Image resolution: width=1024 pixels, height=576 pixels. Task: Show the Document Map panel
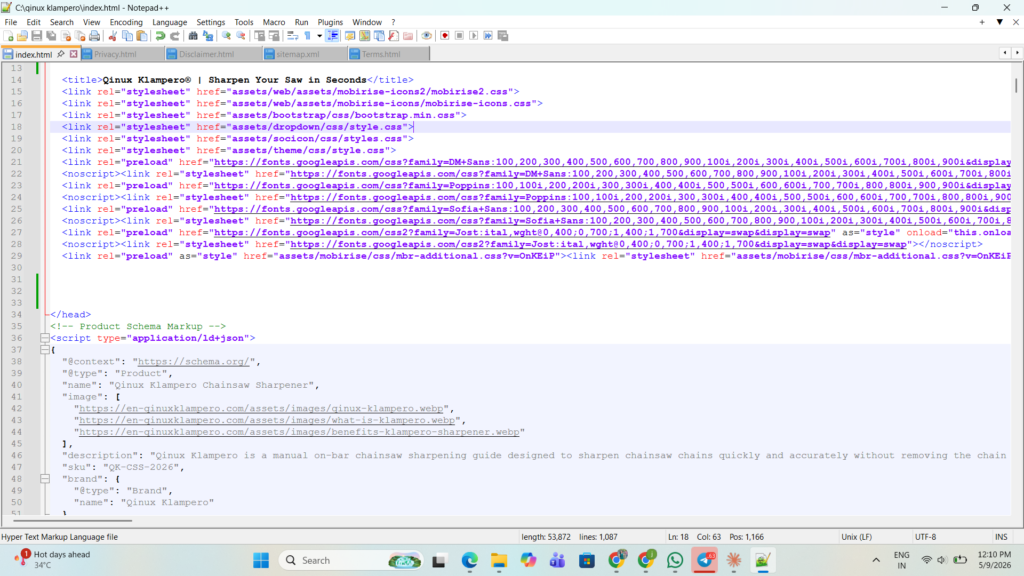coord(364,36)
